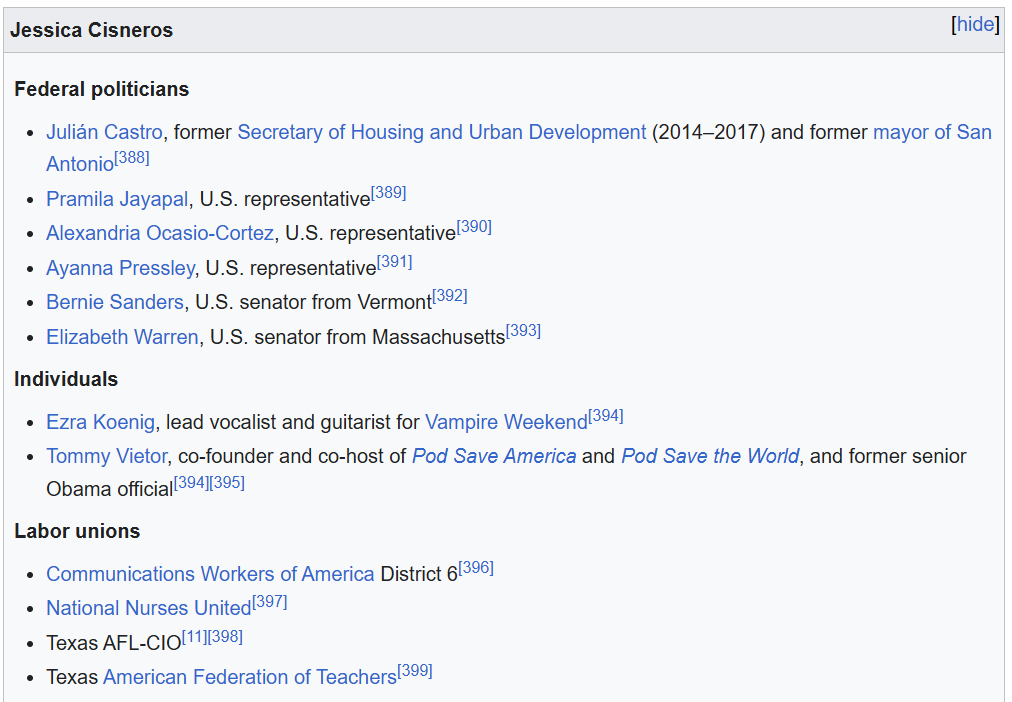This screenshot has width=1012, height=702.
Task: Open citation reference 398
Action: click(225, 637)
